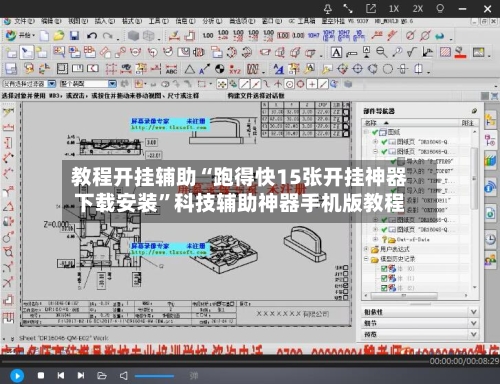The height and width of the screenshot is (384, 500).
Task: Click the 10H7 fit tolerance icon
Action: [x=313, y=35]
